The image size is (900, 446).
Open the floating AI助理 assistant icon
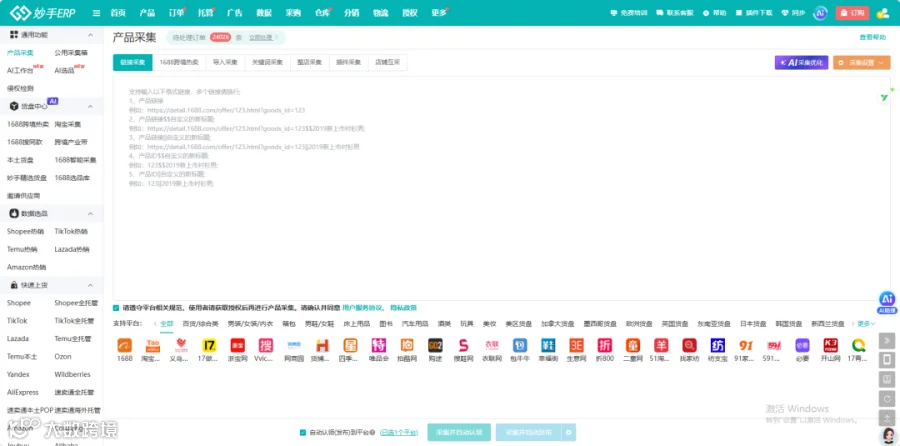[x=887, y=302]
